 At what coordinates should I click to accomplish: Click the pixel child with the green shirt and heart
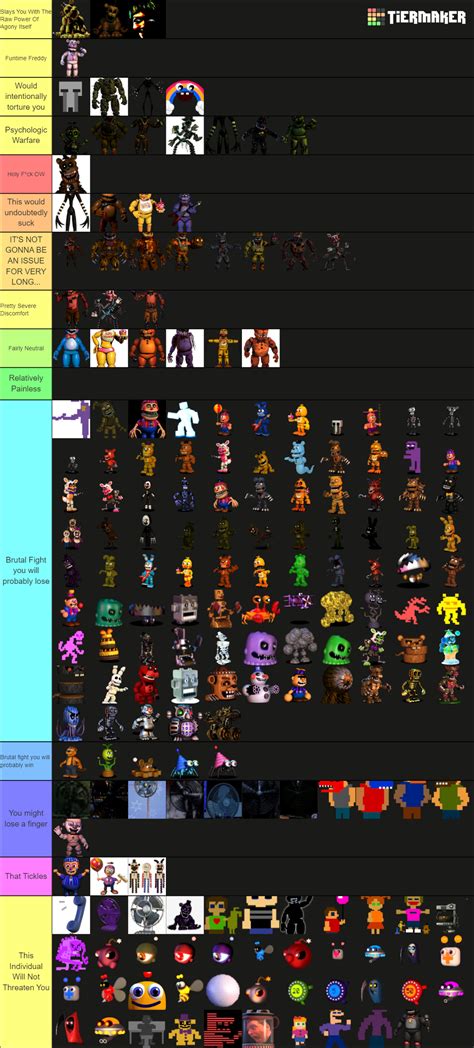click(x=223, y=916)
